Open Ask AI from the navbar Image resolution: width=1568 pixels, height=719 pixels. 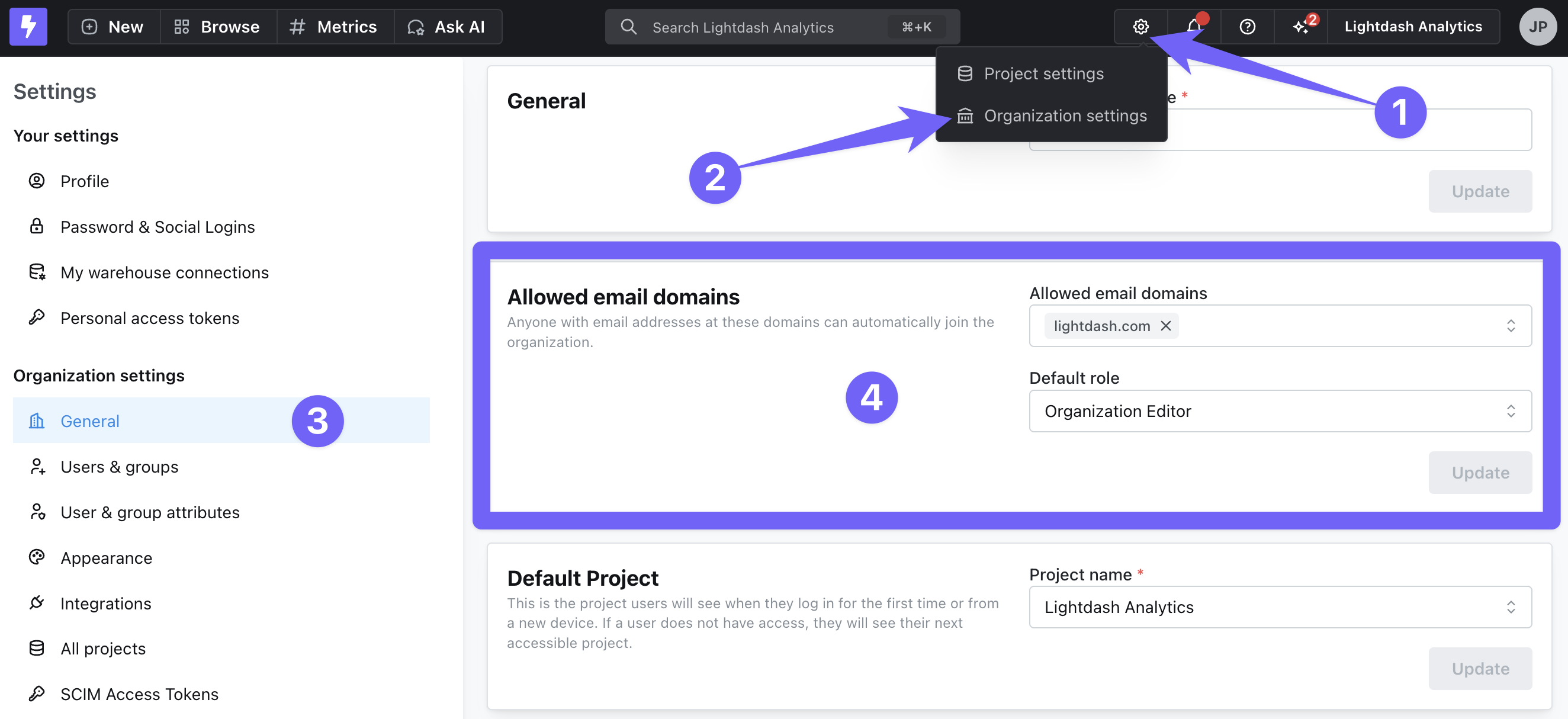pyautogui.click(x=448, y=27)
